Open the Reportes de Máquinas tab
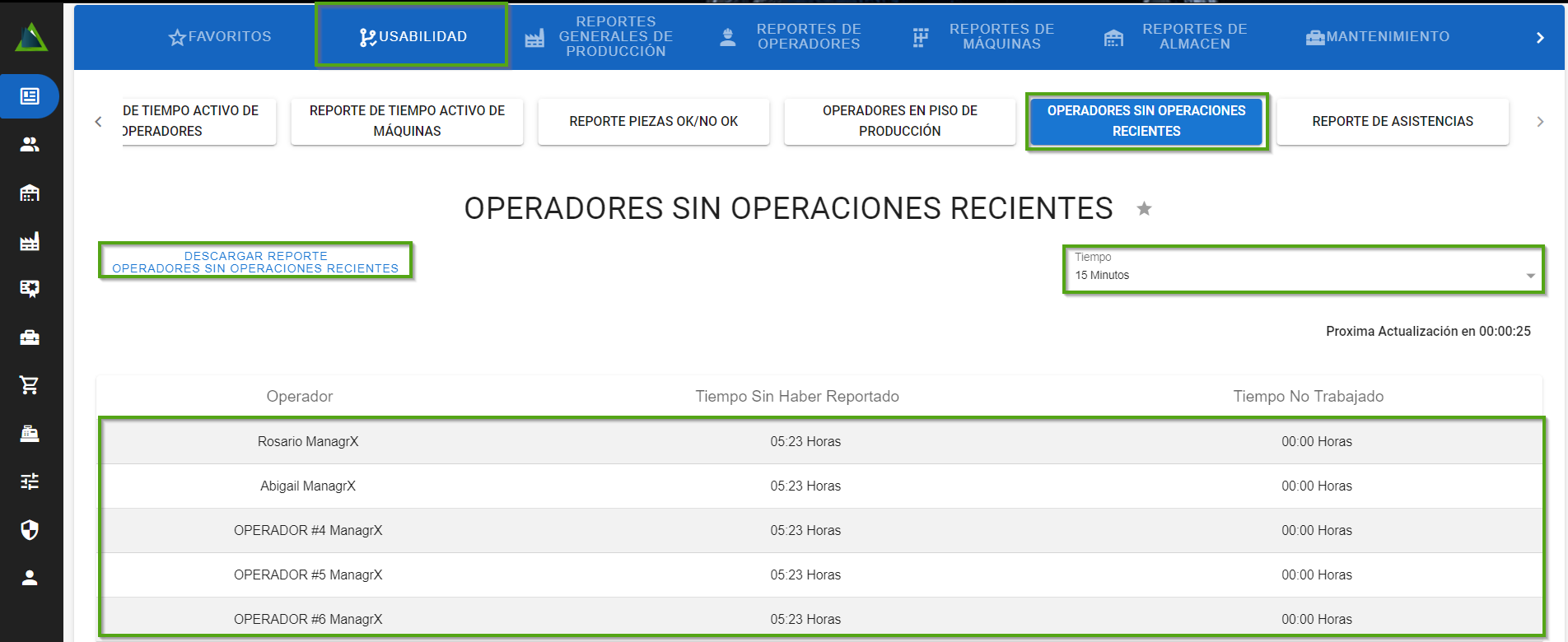The height and width of the screenshot is (642, 1568). 984,37
